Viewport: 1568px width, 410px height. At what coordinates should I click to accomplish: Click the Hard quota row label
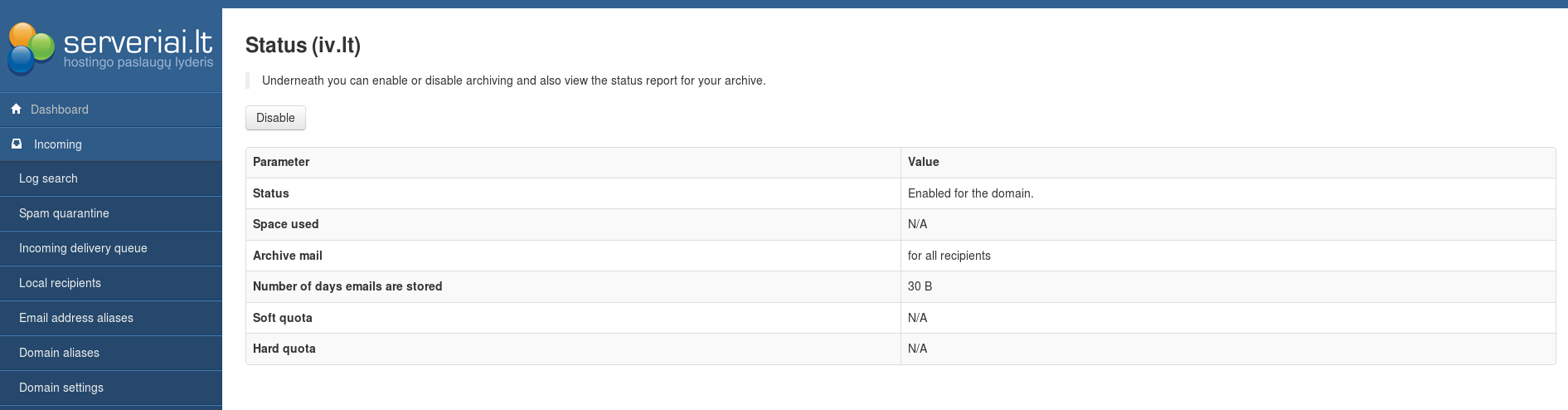tap(284, 349)
